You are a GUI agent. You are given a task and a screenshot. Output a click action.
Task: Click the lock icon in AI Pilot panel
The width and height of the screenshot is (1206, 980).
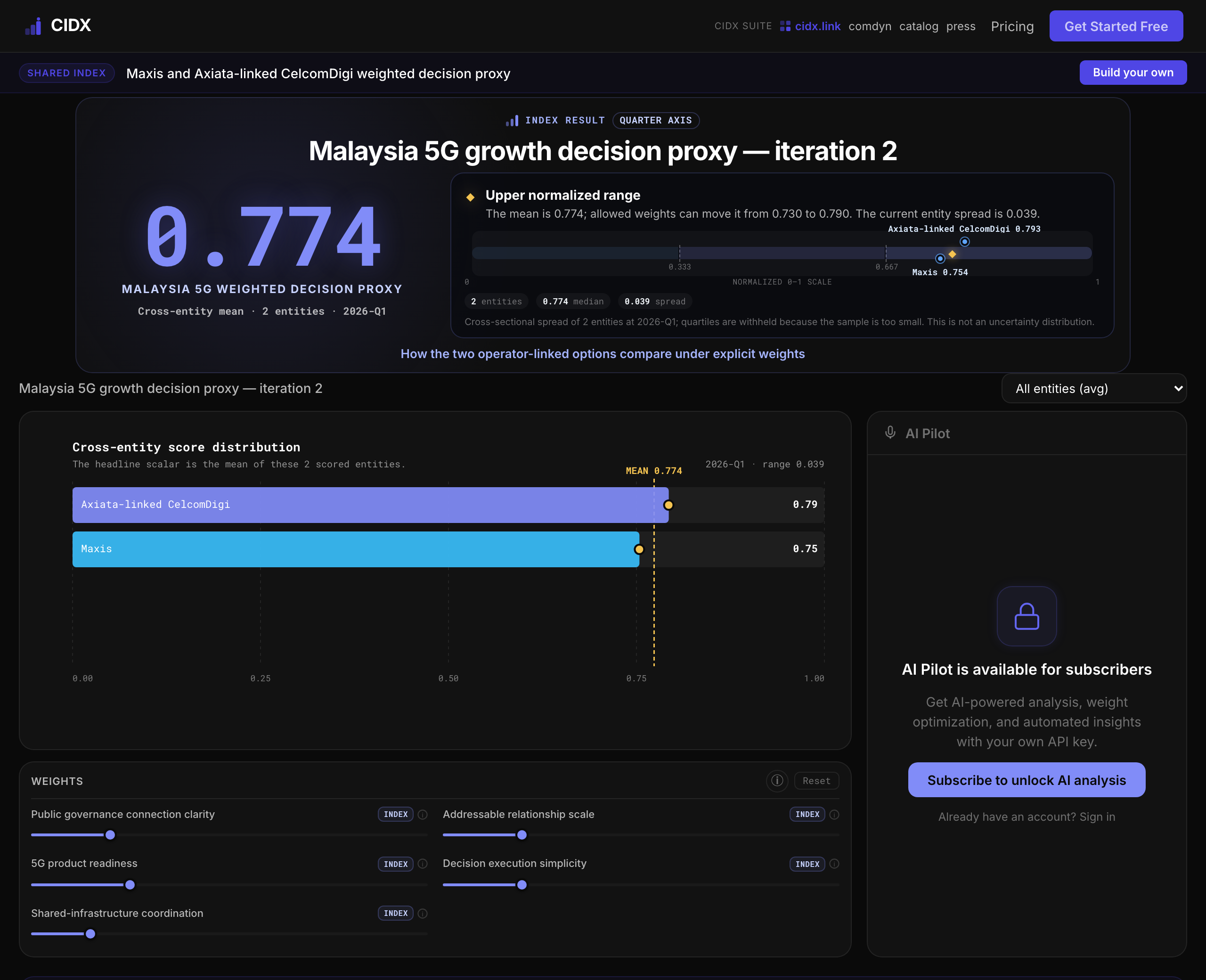(x=1027, y=616)
